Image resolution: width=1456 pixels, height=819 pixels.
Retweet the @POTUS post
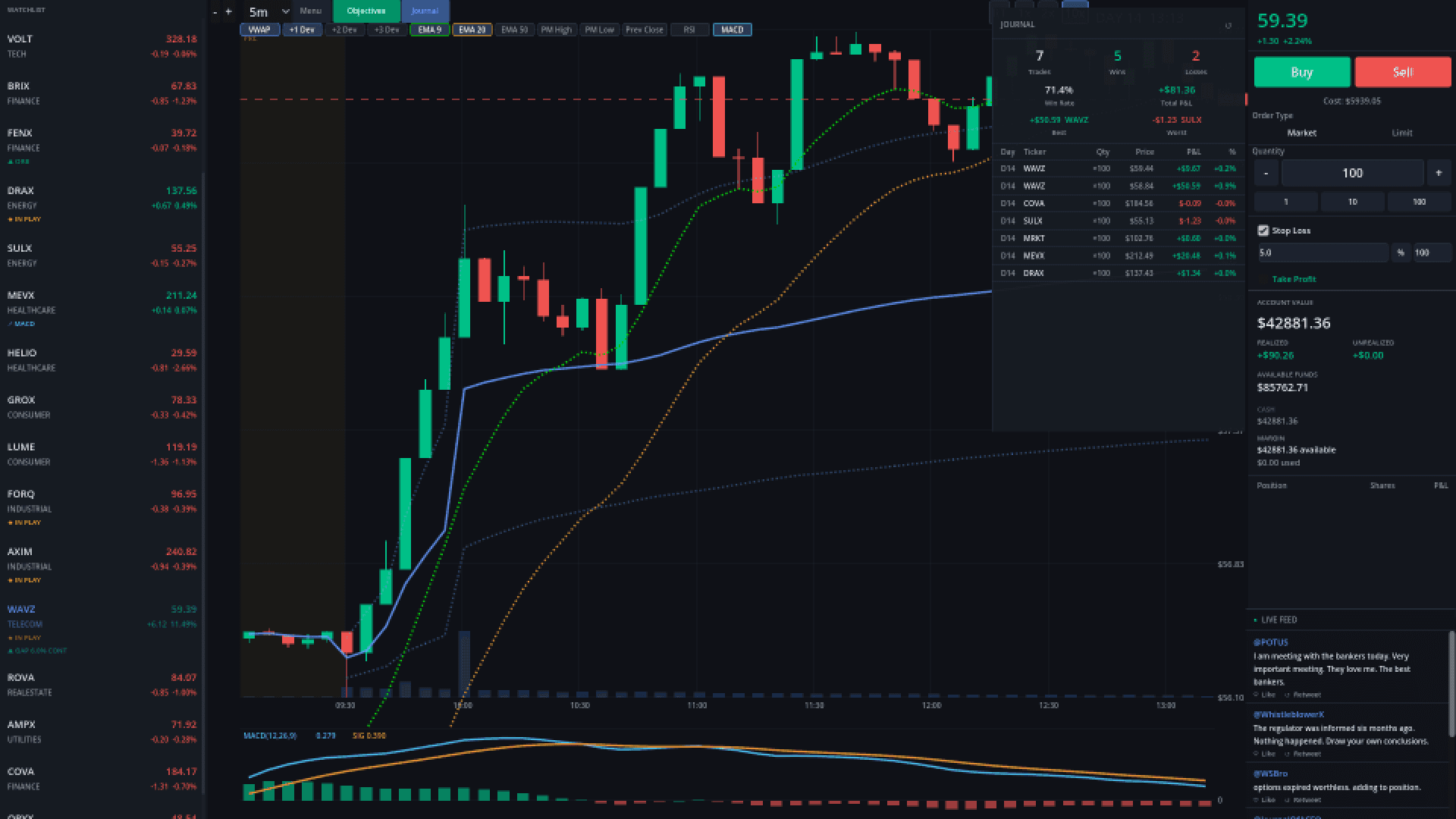click(1303, 695)
